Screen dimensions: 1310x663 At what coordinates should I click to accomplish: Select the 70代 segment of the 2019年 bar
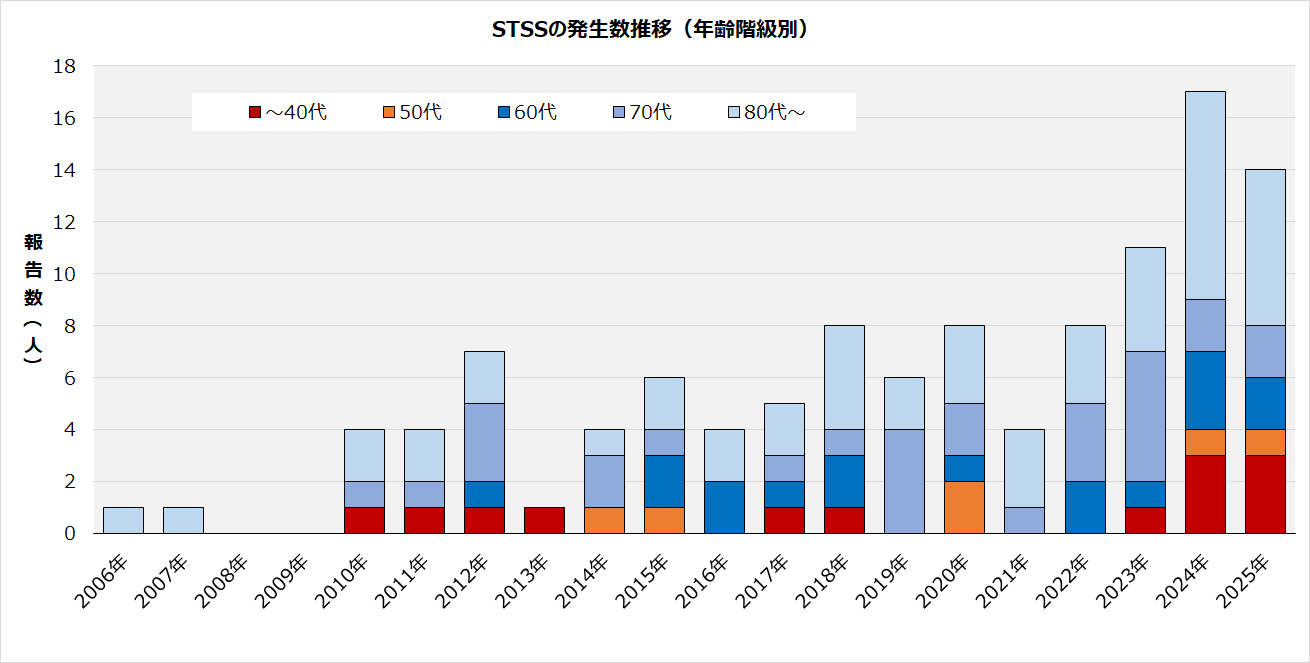[904, 481]
